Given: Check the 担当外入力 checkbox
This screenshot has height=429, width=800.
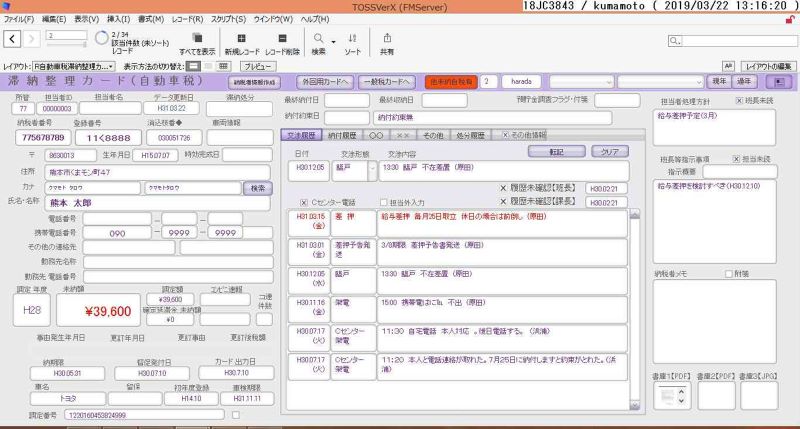Looking at the screenshot, I should (384, 203).
